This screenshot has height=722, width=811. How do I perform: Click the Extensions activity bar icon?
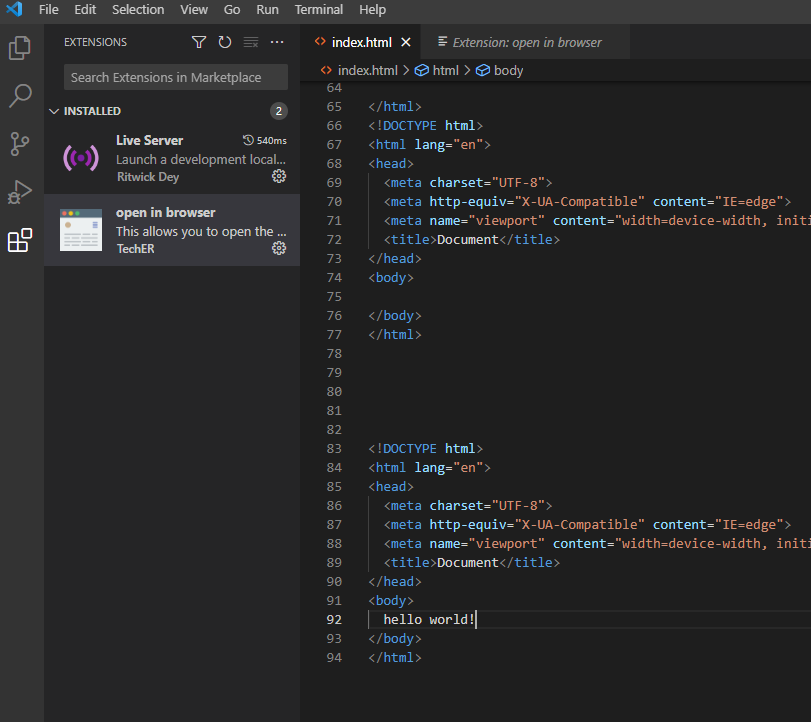point(20,240)
